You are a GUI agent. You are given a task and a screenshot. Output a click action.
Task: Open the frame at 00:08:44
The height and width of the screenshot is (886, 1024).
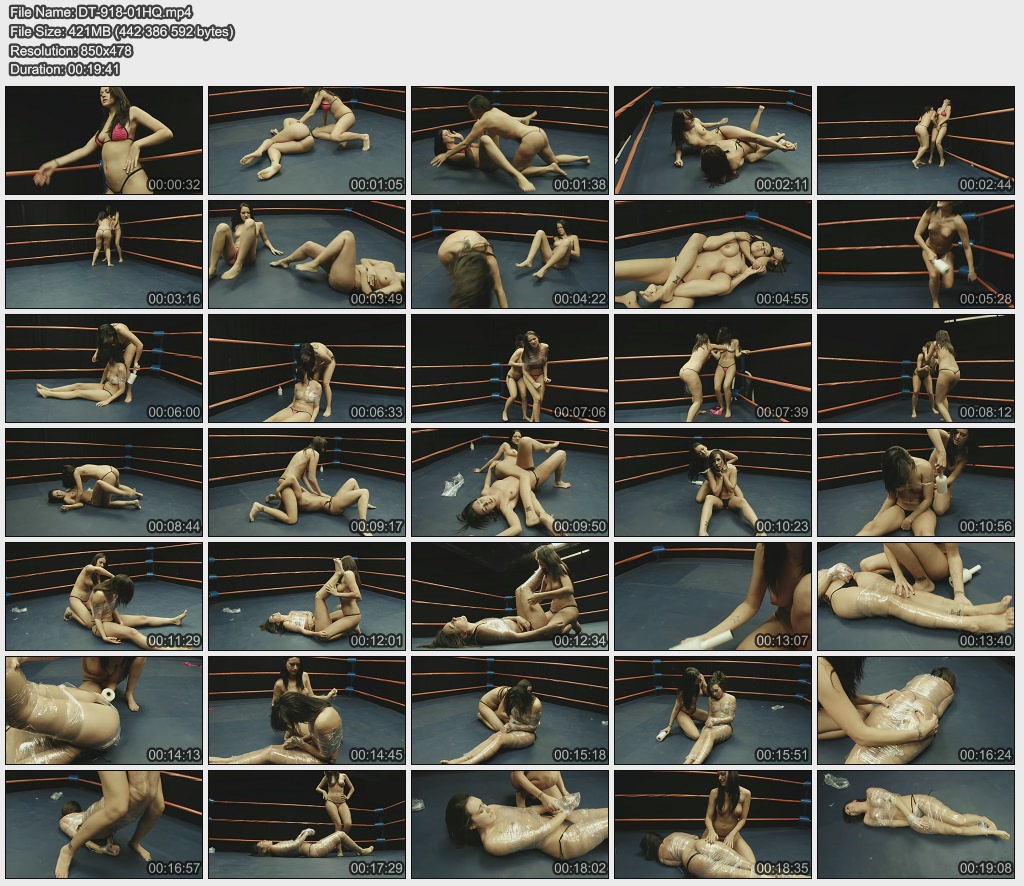[104, 482]
